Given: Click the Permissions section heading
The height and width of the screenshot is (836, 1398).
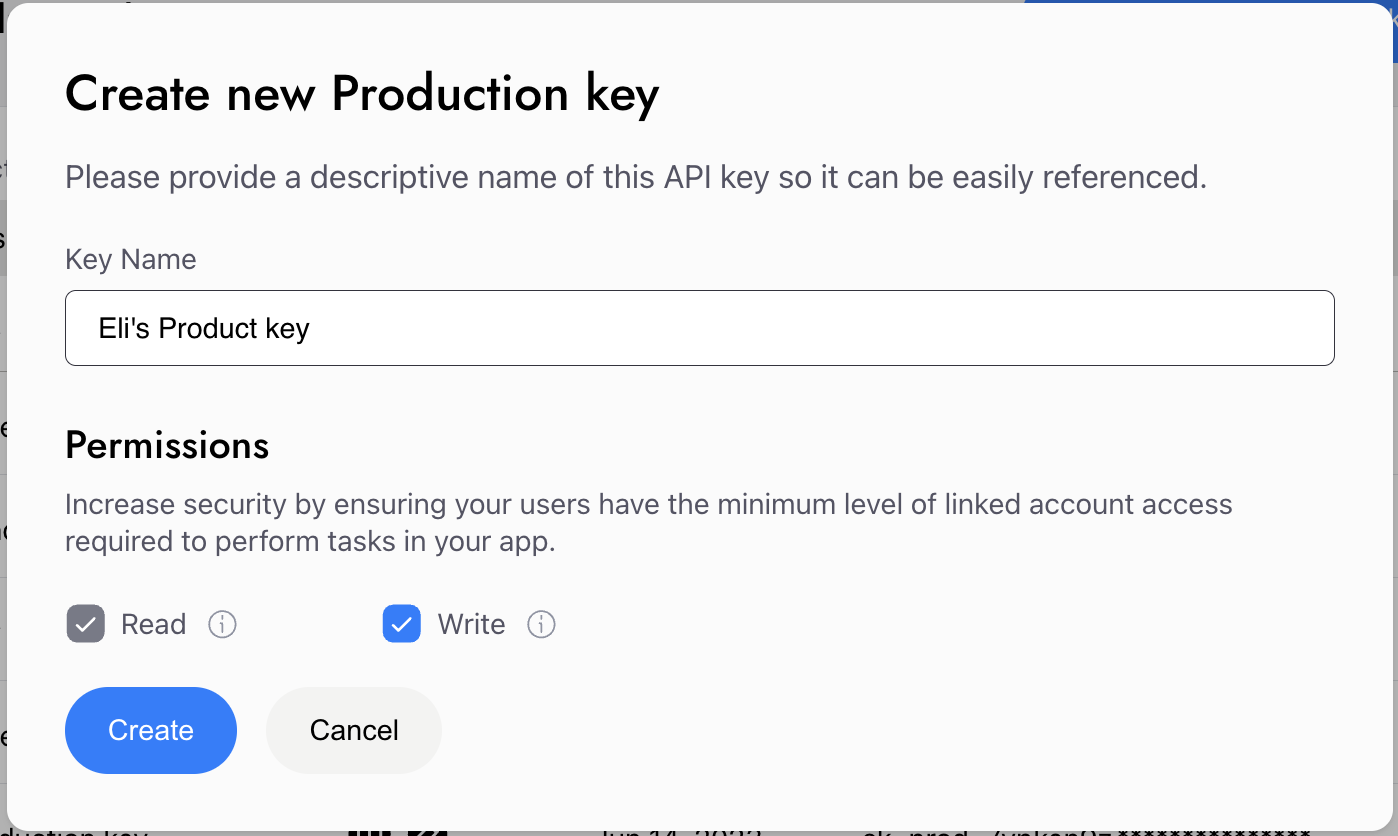Looking at the screenshot, I should [167, 445].
